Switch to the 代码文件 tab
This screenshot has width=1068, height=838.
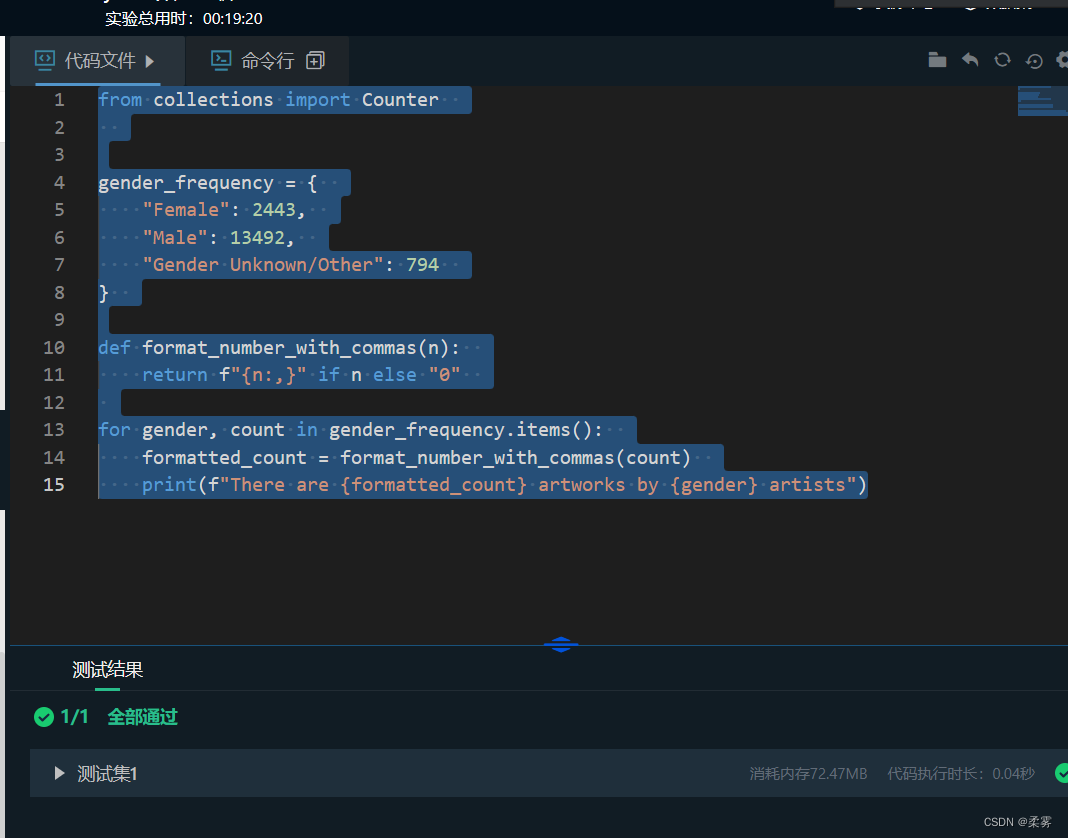coord(97,61)
